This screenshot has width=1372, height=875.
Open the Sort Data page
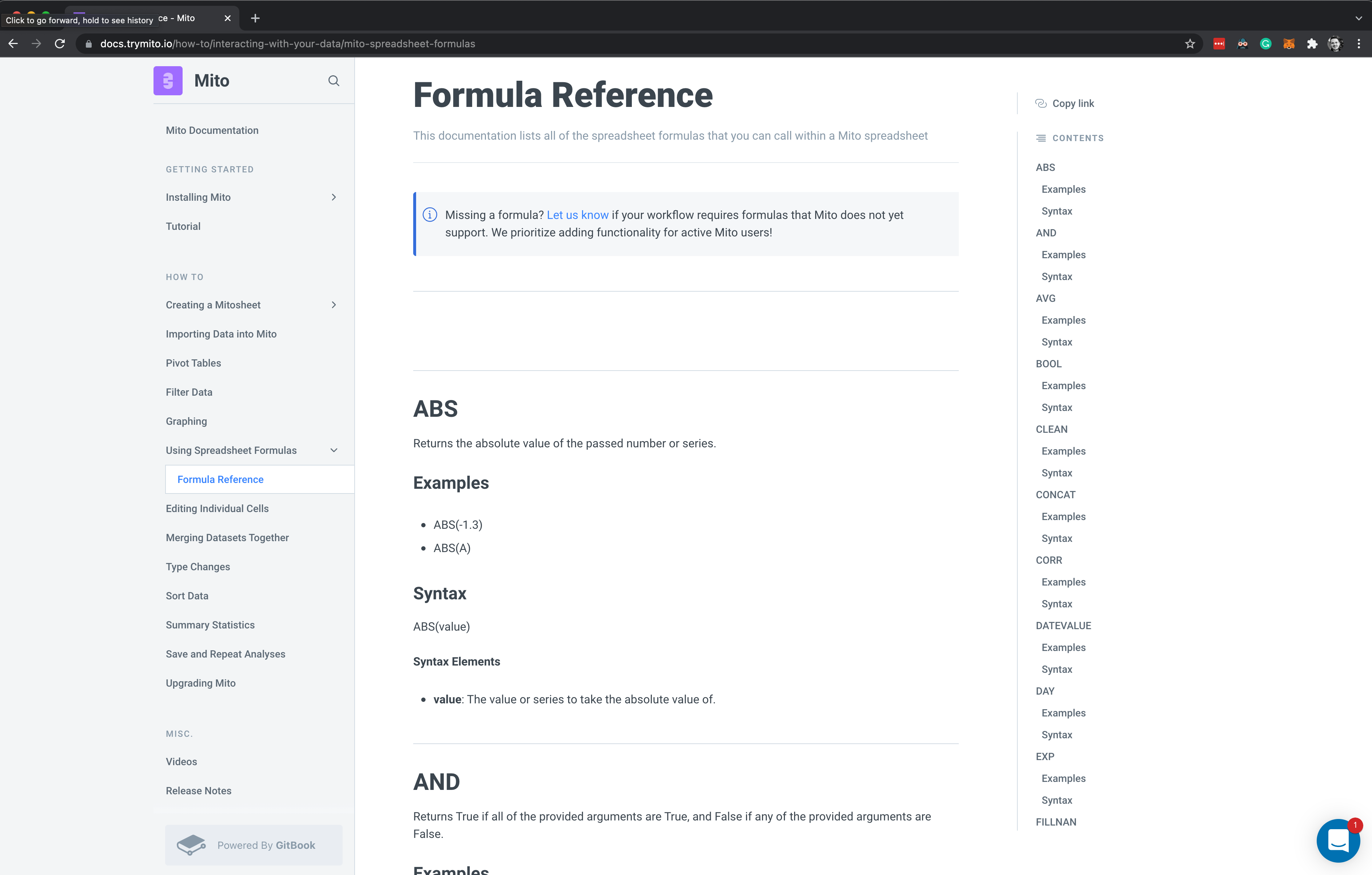[187, 595]
